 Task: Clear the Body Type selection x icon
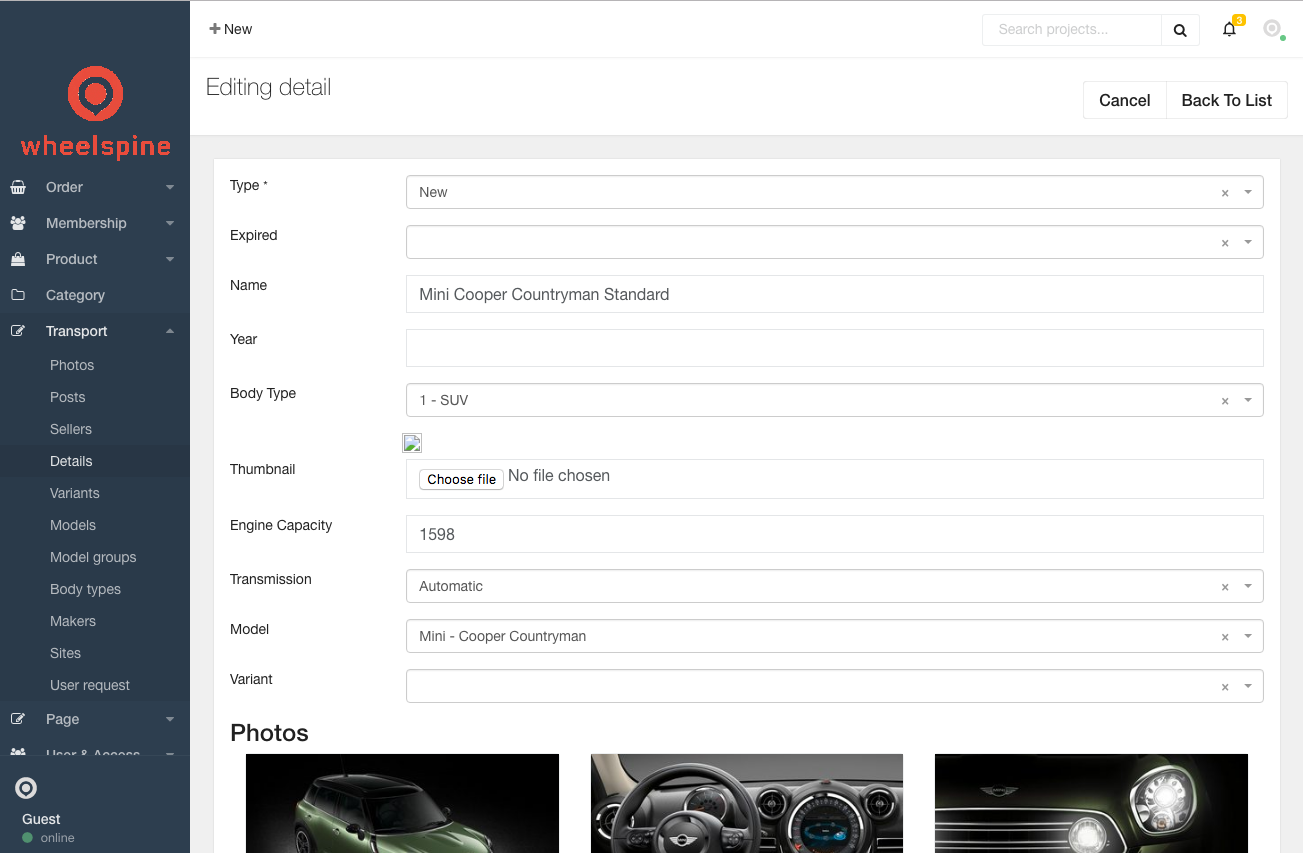1225,401
